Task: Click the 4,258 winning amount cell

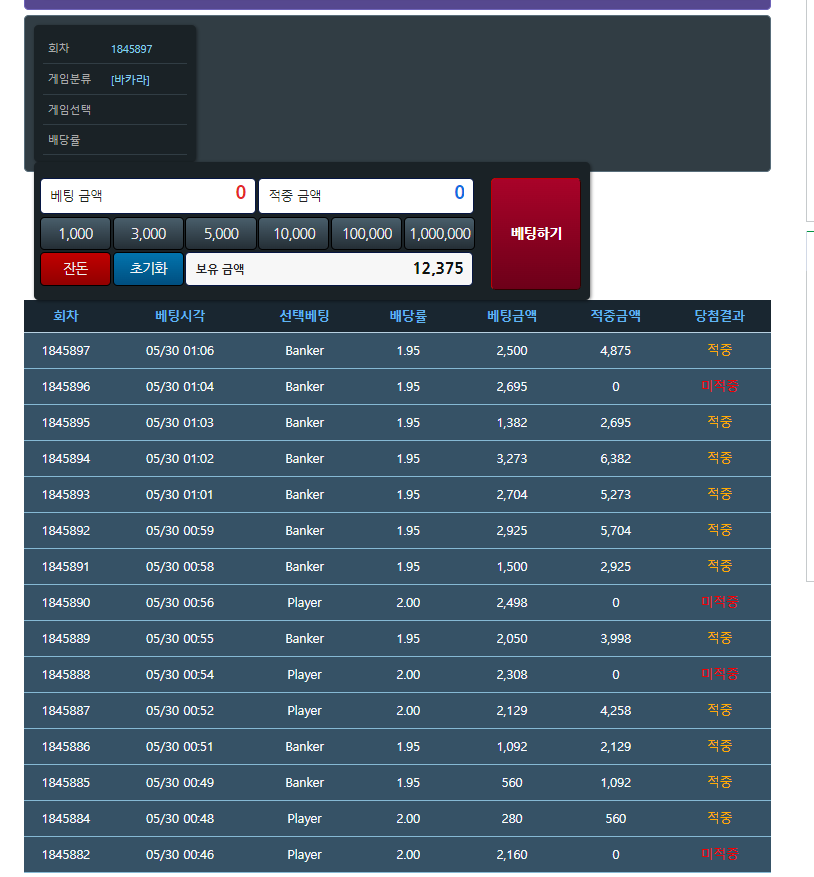Action: [x=615, y=711]
